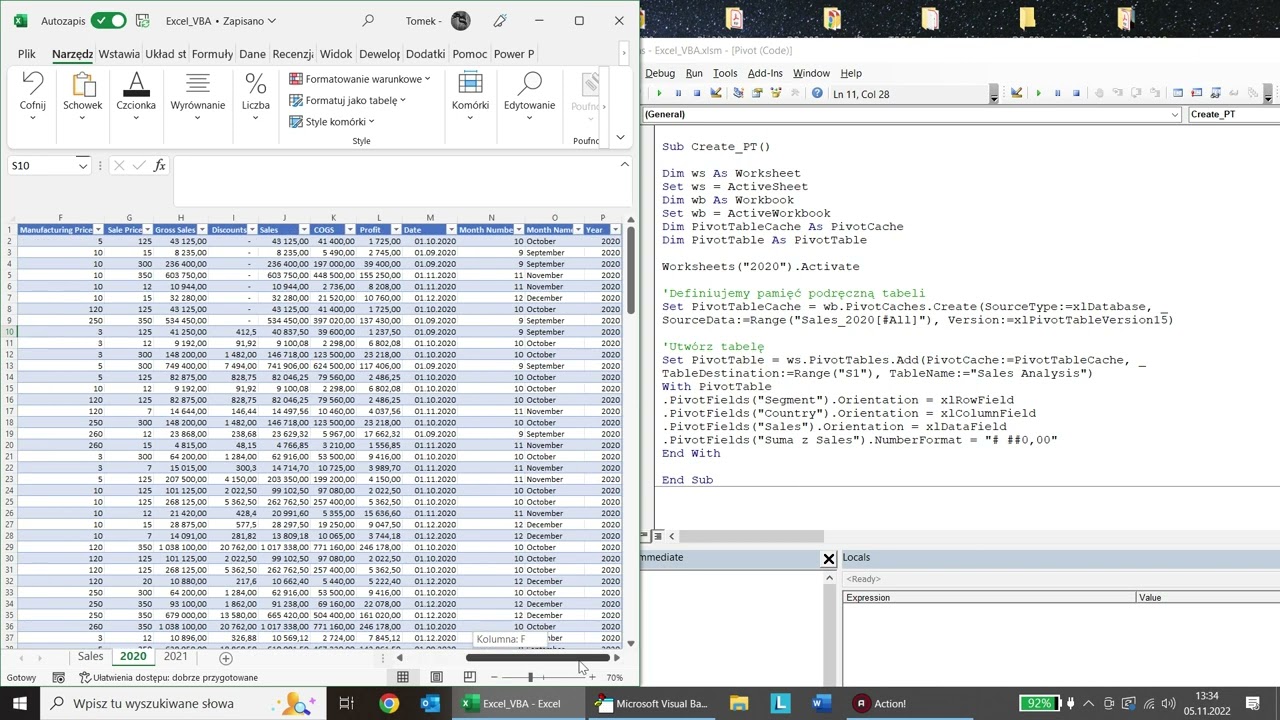Image resolution: width=1280 pixels, height=720 pixels.
Task: Open Formatuj jako tabelę dropdown
Action: [x=348, y=100]
